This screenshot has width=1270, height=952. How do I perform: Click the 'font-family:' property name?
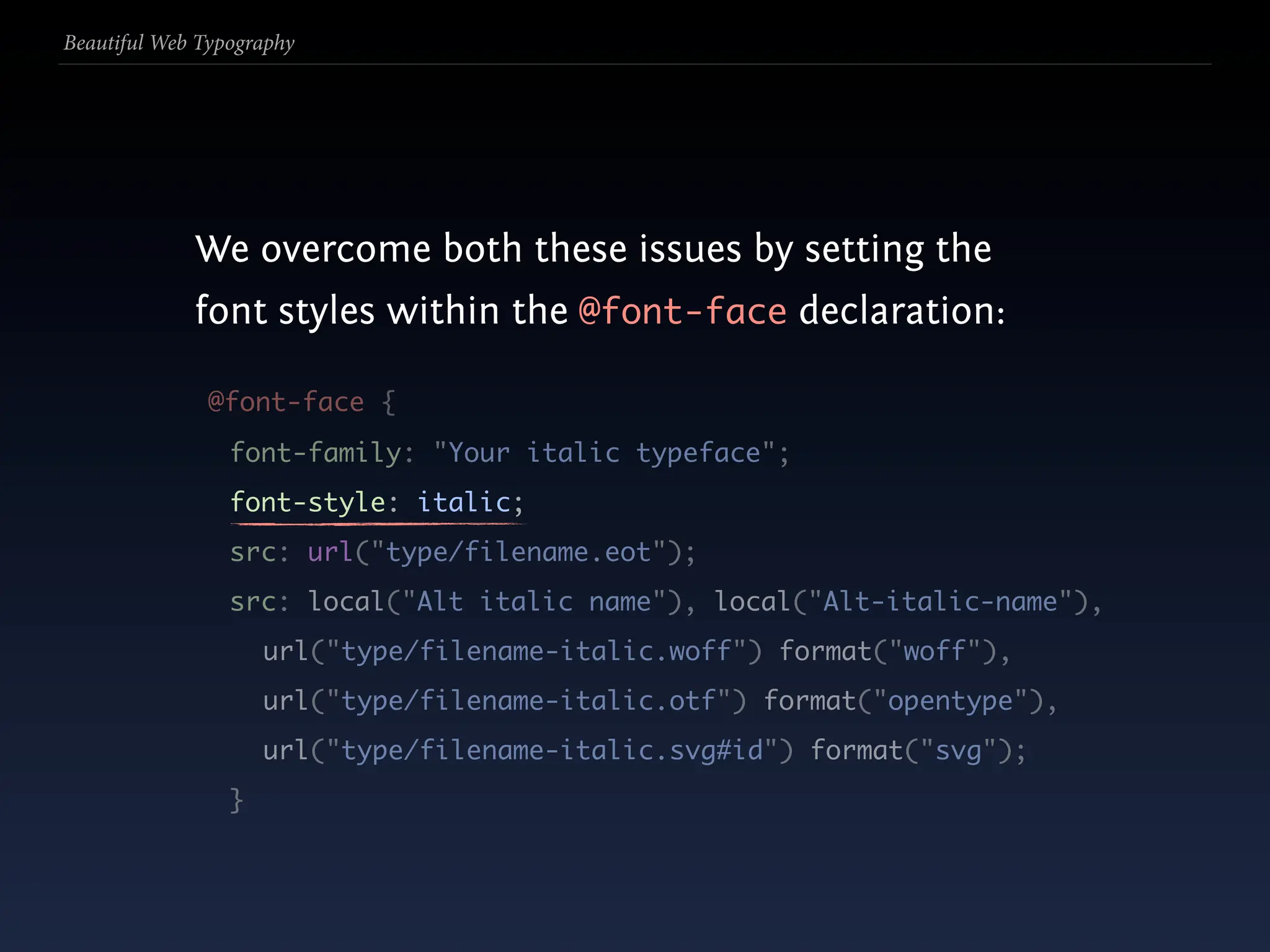coord(322,453)
